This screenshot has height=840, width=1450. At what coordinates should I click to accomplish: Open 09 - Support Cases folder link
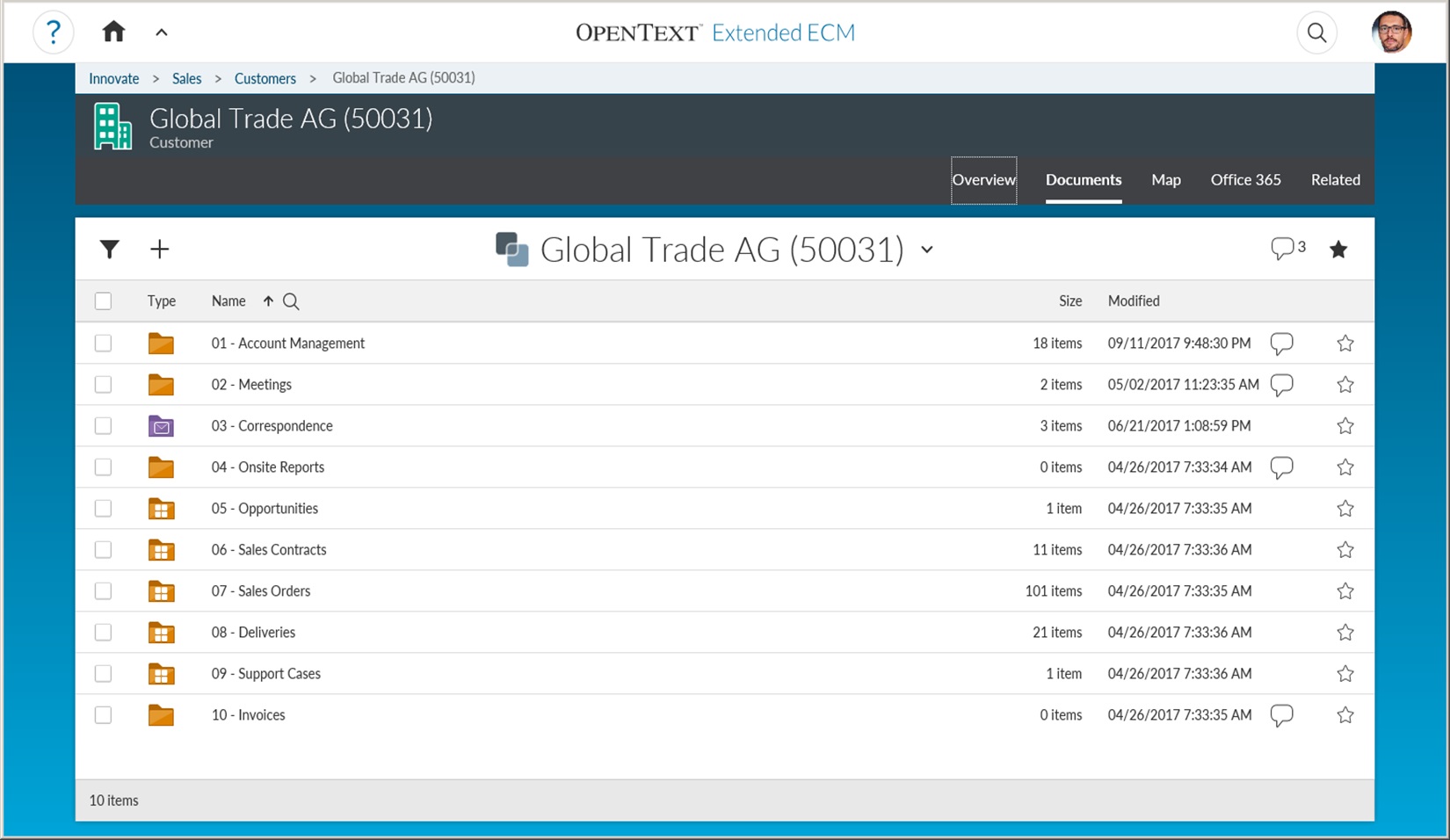pyautogui.click(x=266, y=674)
